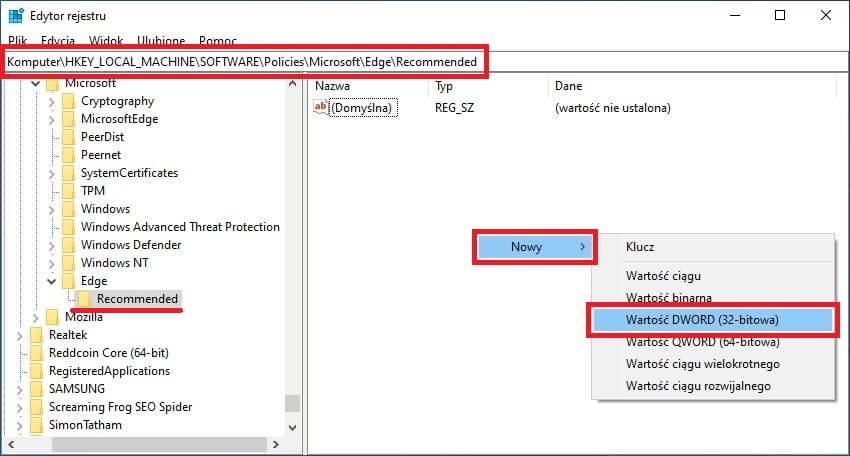
Task: Click the registry path address bar
Action: tap(425, 62)
